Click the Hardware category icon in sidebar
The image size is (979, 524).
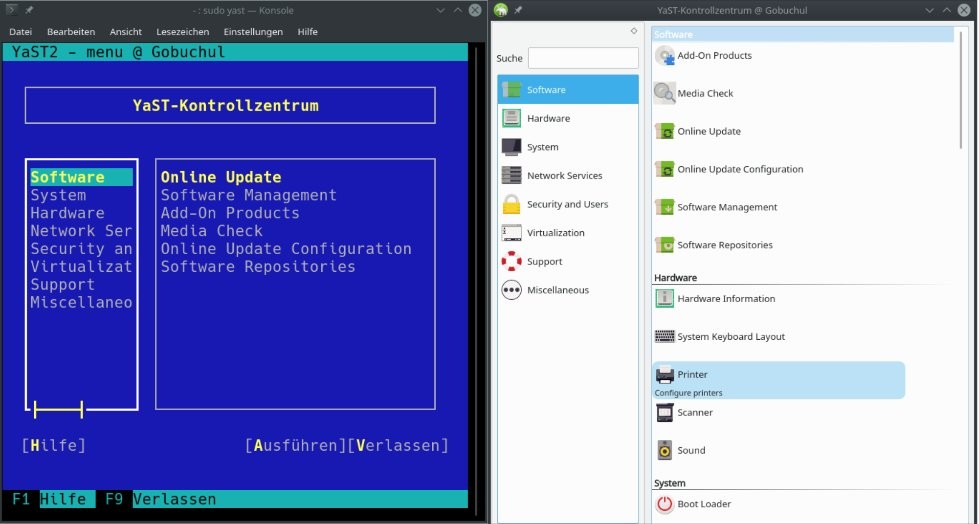coord(511,118)
